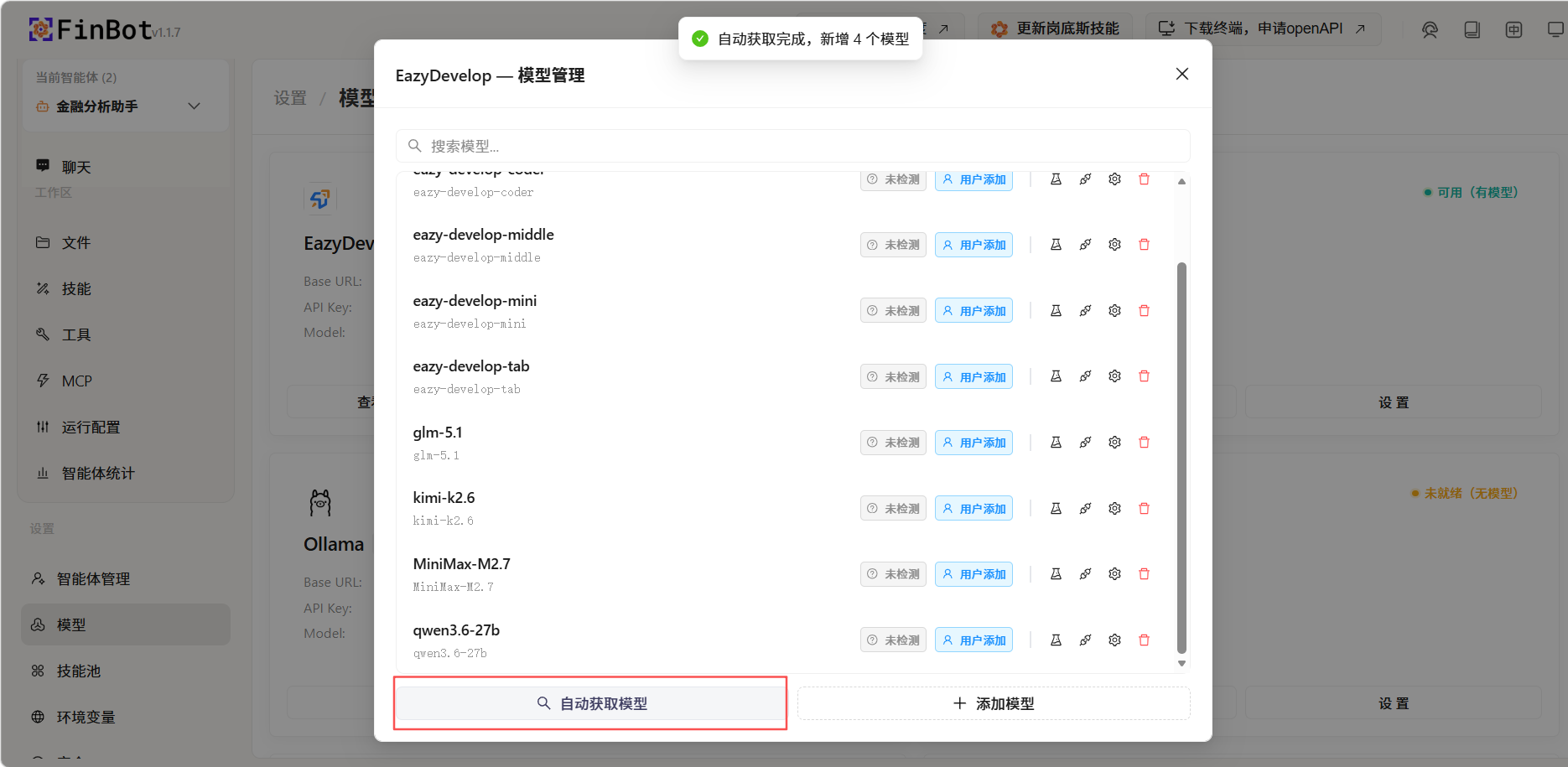Delete the eazy-develop-tab model
Screen dimensions: 1568x767
[1144, 376]
